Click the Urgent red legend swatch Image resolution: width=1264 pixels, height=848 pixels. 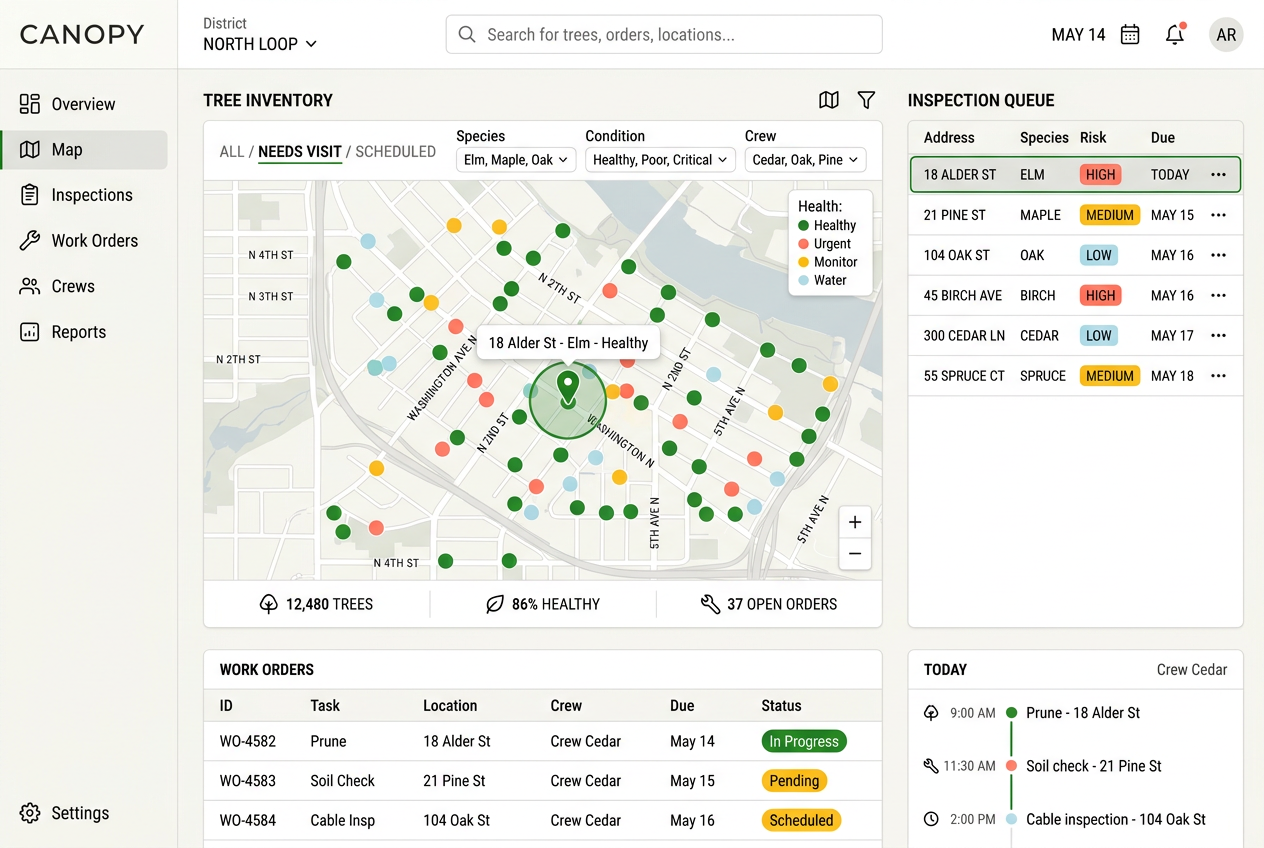coord(803,244)
